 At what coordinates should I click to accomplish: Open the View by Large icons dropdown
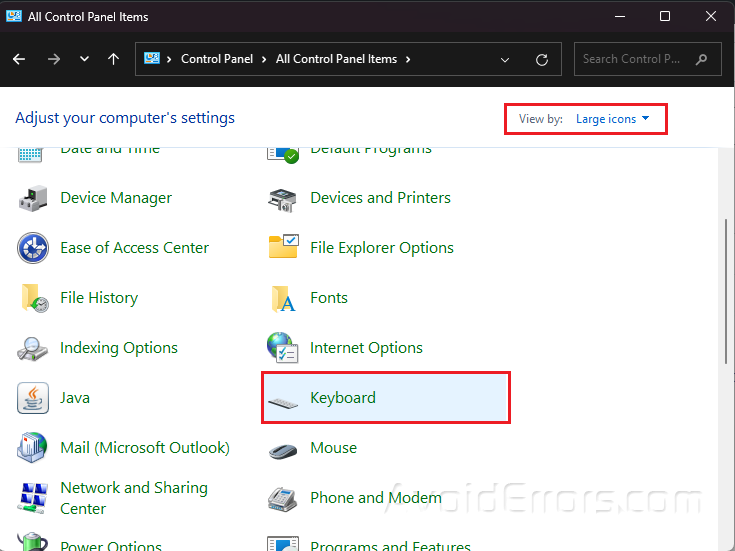612,119
